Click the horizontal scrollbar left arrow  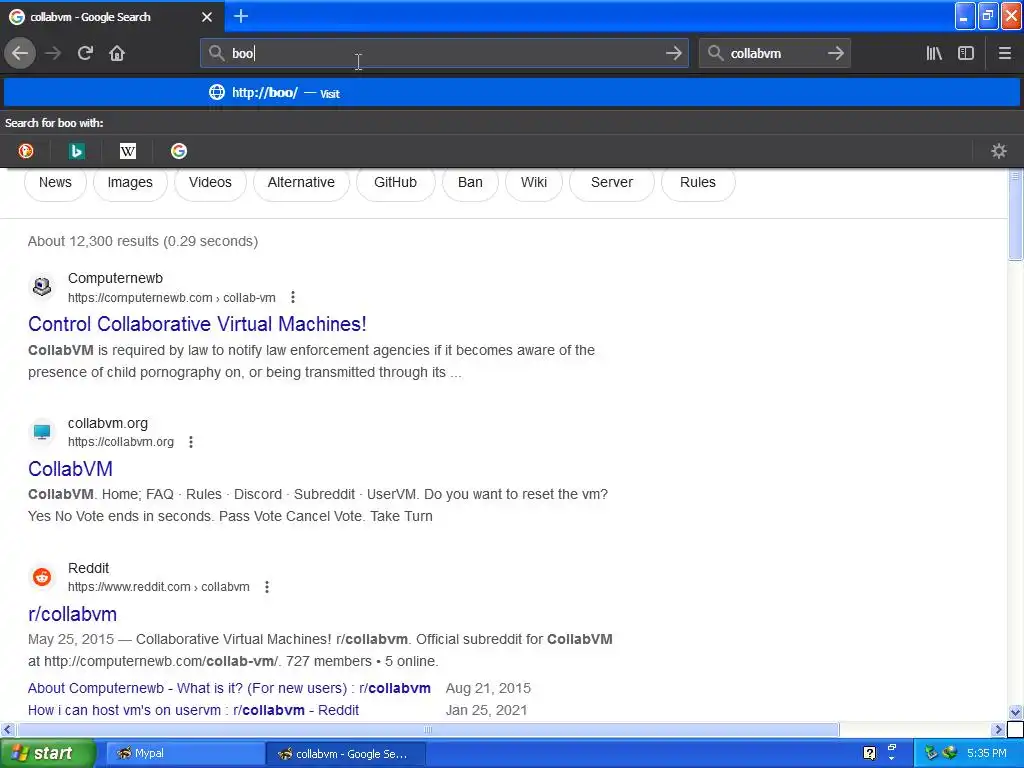pyautogui.click(x=7, y=729)
